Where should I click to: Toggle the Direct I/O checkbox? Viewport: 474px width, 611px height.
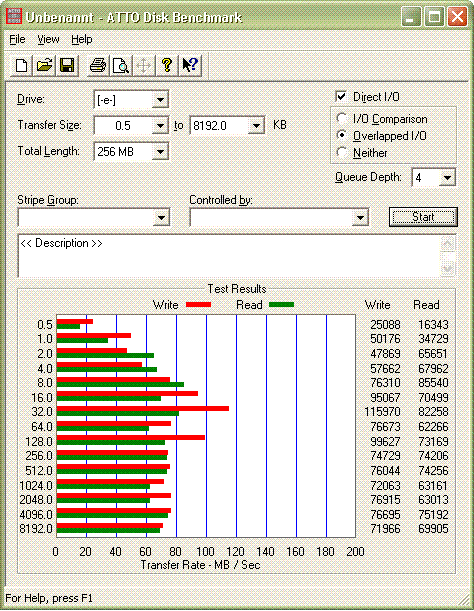[341, 96]
